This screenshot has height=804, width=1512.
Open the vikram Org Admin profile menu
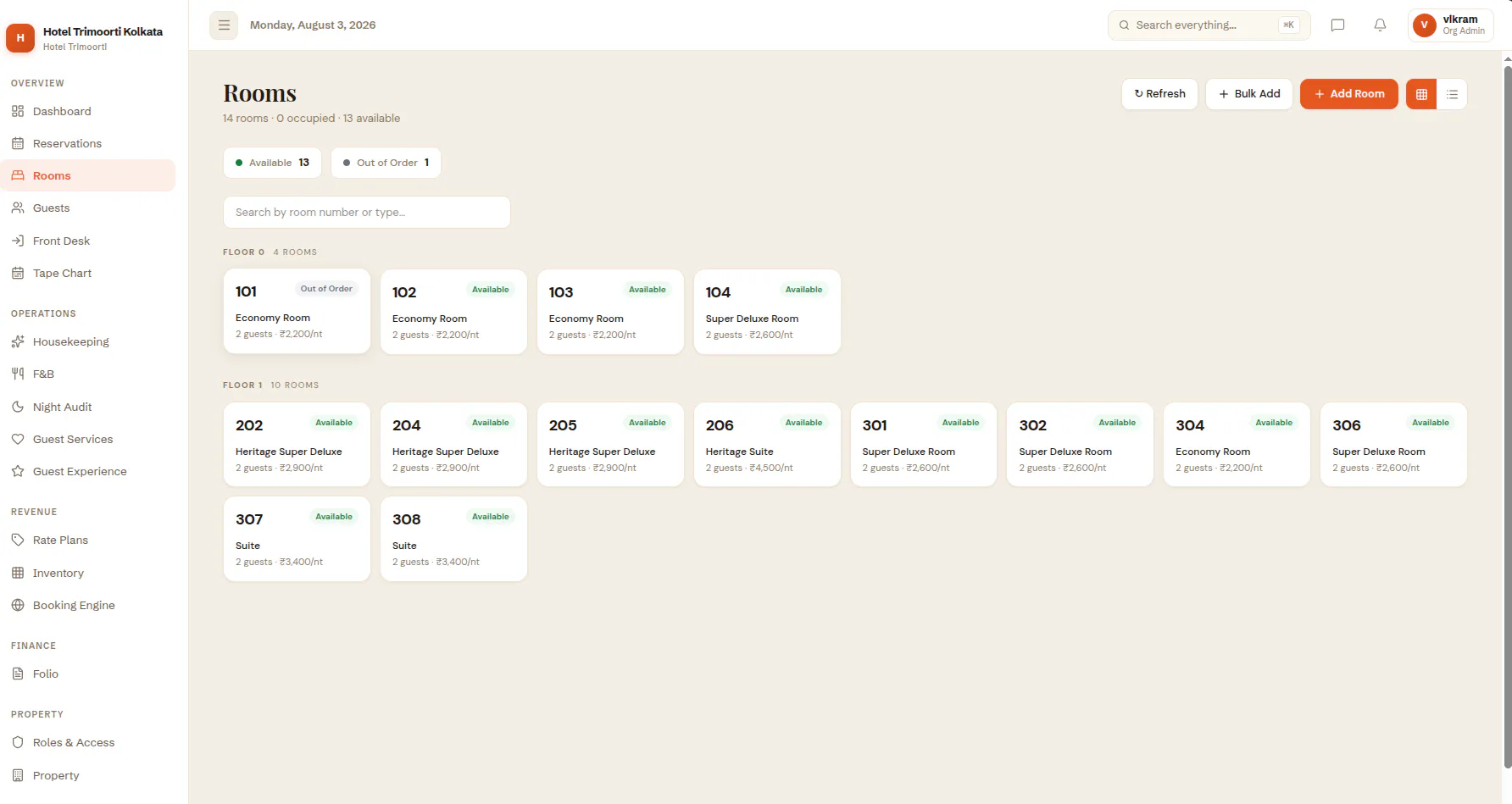click(1451, 25)
